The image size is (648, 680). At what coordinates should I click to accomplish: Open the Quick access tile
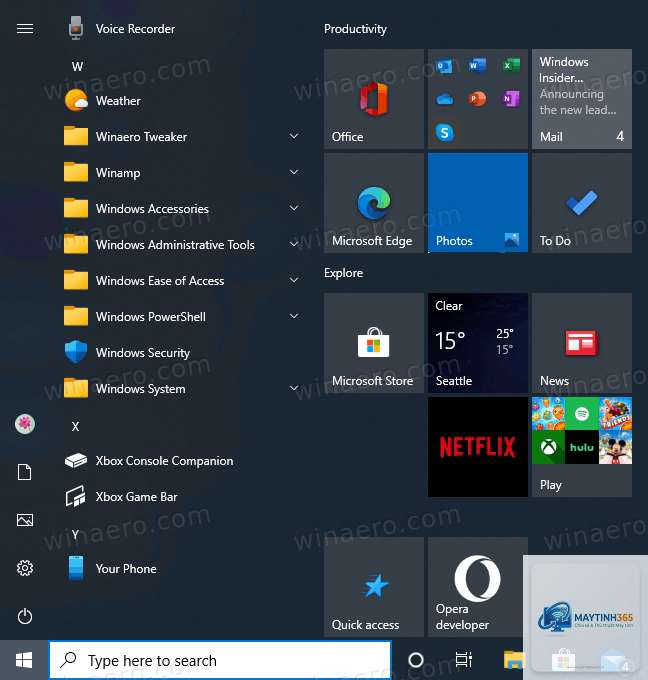[x=374, y=587]
